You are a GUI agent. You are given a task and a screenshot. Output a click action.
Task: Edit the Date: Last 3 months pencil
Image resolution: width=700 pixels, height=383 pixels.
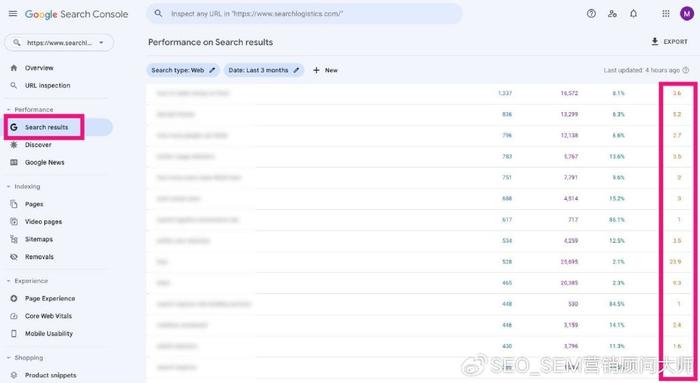[x=296, y=70]
